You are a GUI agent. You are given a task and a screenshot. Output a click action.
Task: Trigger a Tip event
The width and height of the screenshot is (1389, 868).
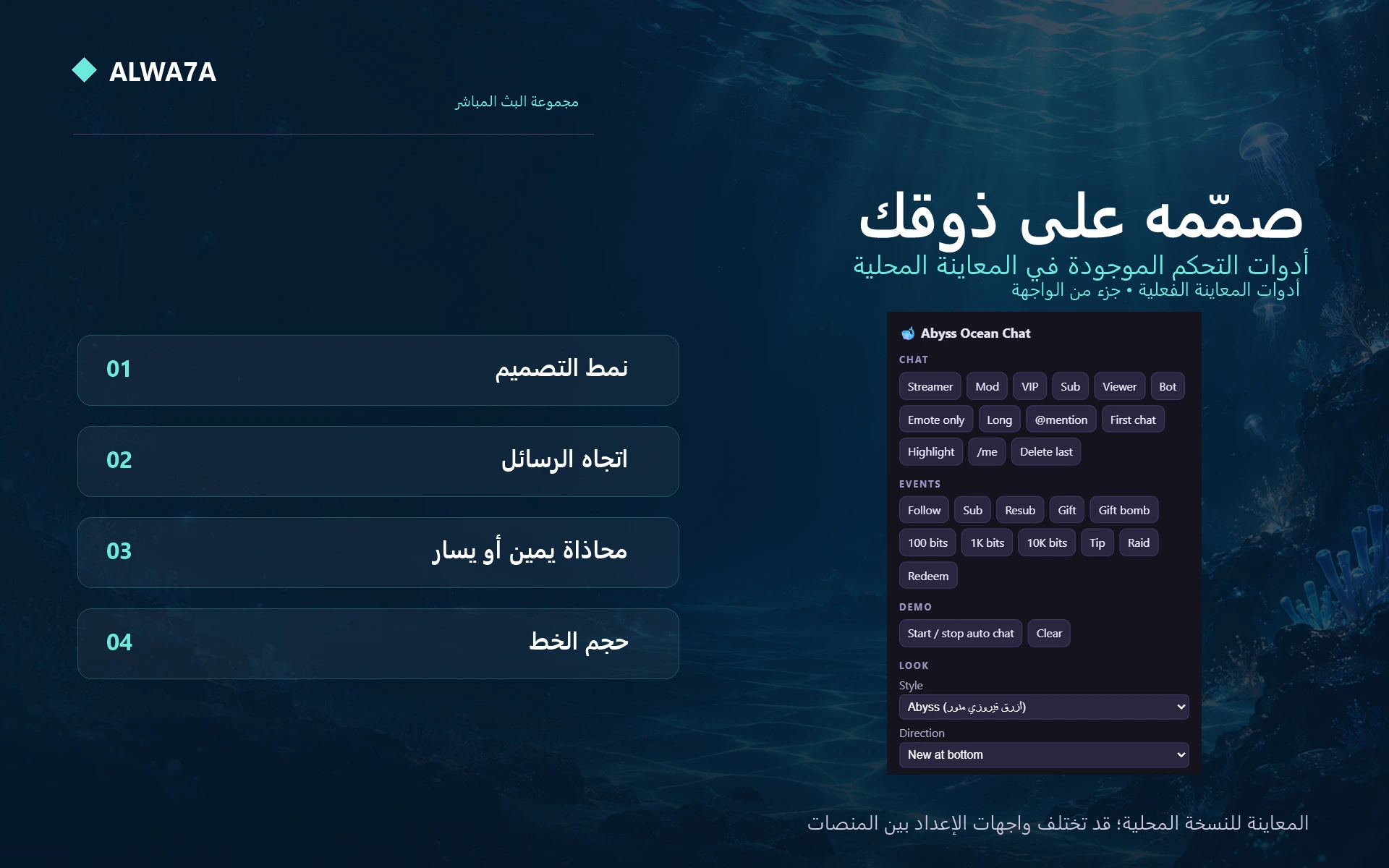coord(1097,542)
